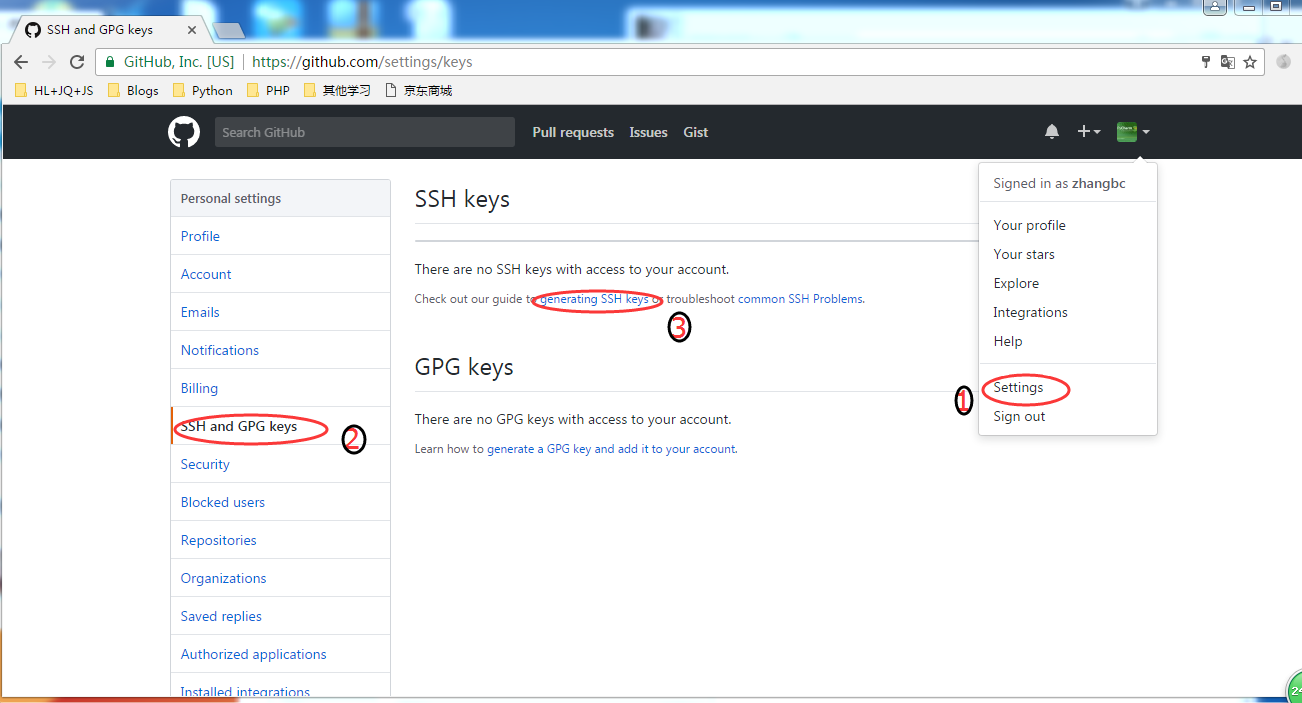Choose Explore in user menu
This screenshot has height=703, width=1302.
[x=1068, y=283]
